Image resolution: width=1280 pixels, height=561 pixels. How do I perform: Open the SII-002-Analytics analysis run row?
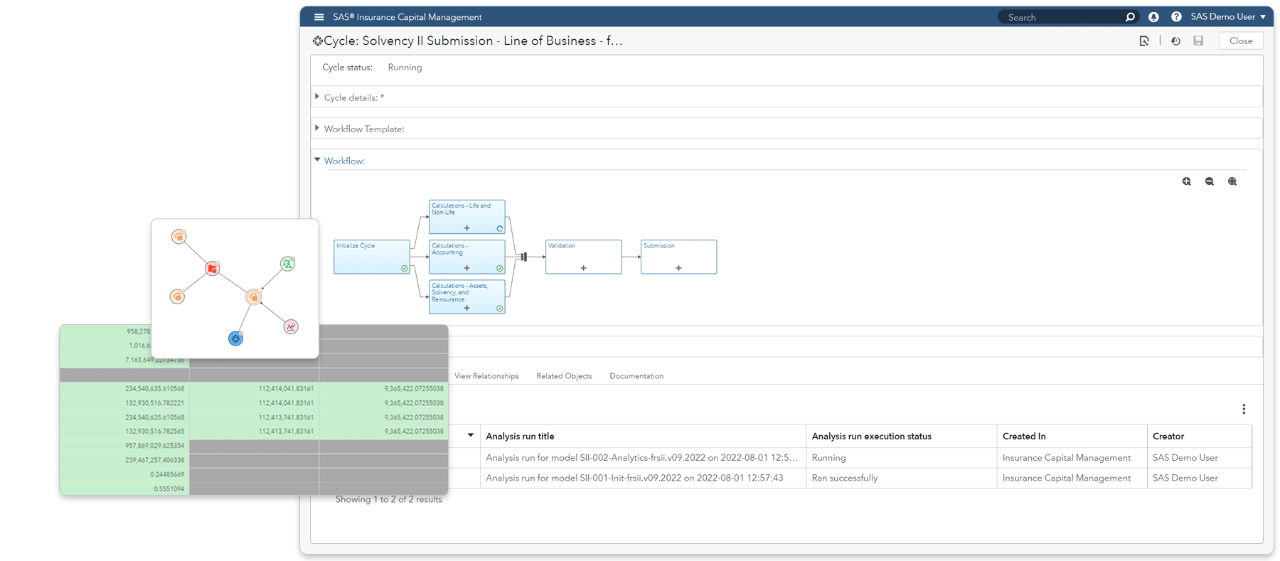643,458
